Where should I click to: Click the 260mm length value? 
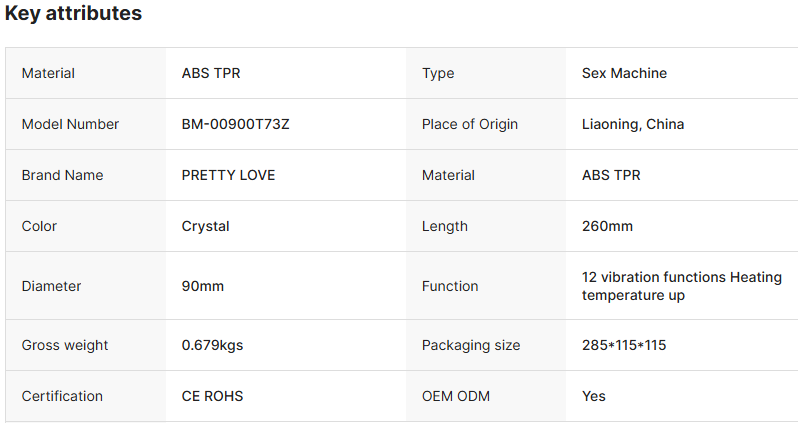point(607,226)
